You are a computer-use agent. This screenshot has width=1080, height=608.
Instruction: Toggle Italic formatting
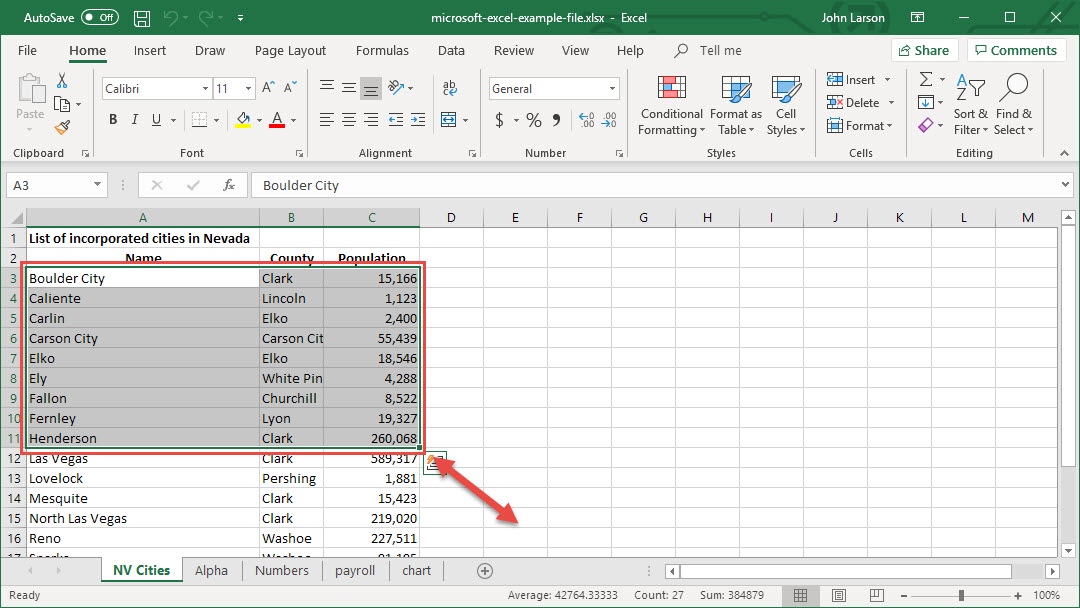pos(135,120)
